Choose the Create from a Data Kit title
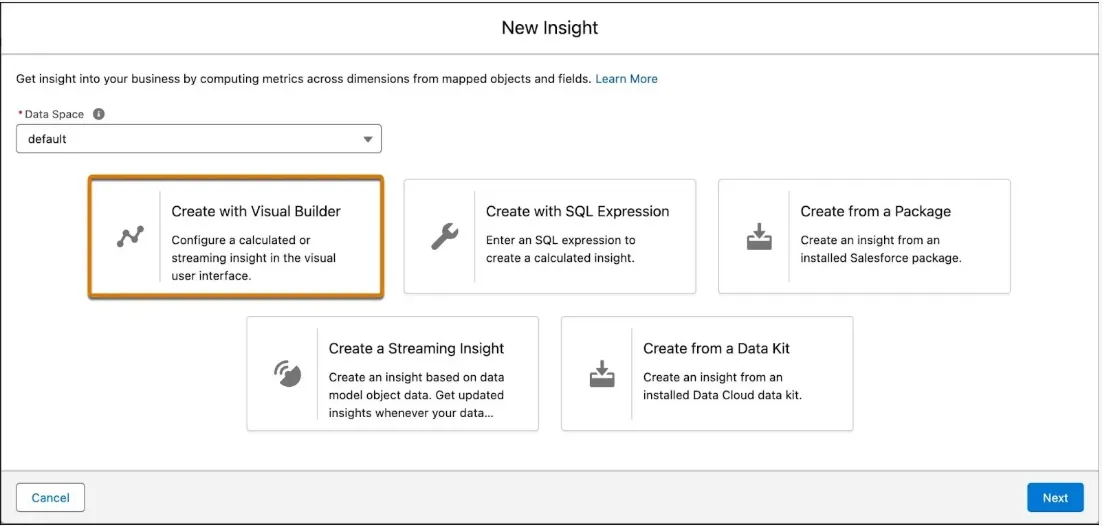Viewport: 1102px width, 526px height. coord(716,348)
